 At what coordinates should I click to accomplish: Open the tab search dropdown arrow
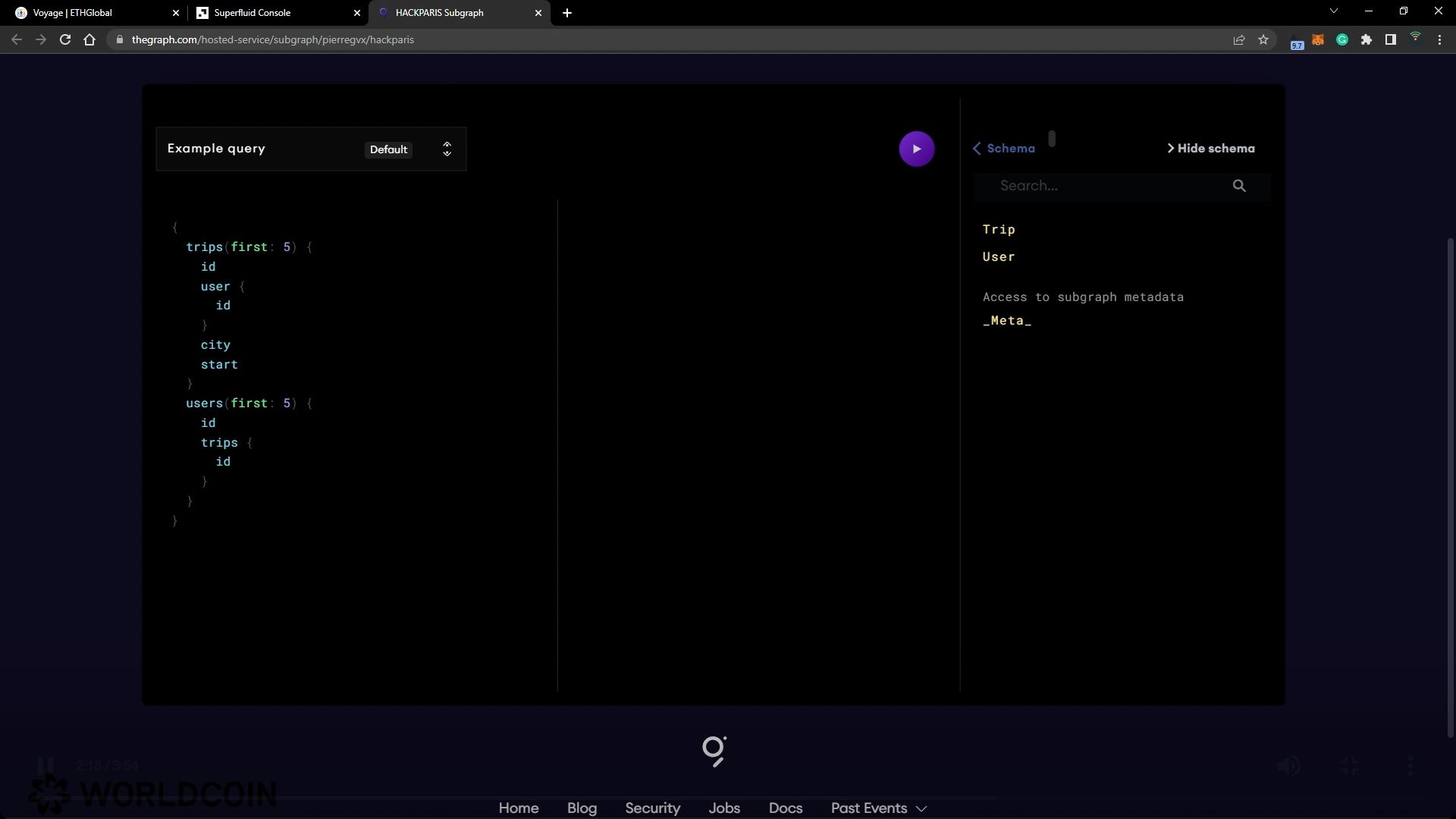point(1334,11)
